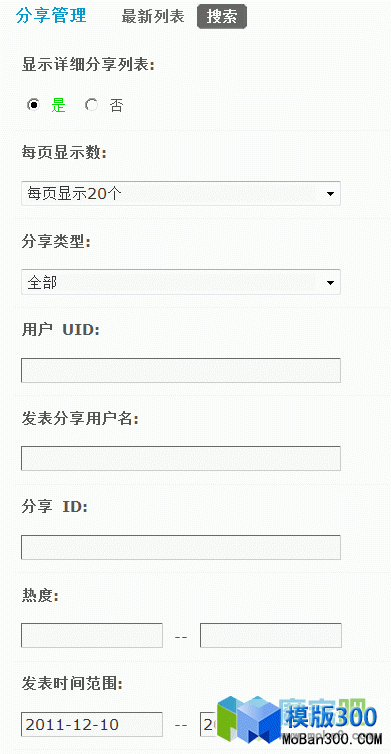Focus the 分享 ID input field
The image size is (391, 754).
coord(181,547)
